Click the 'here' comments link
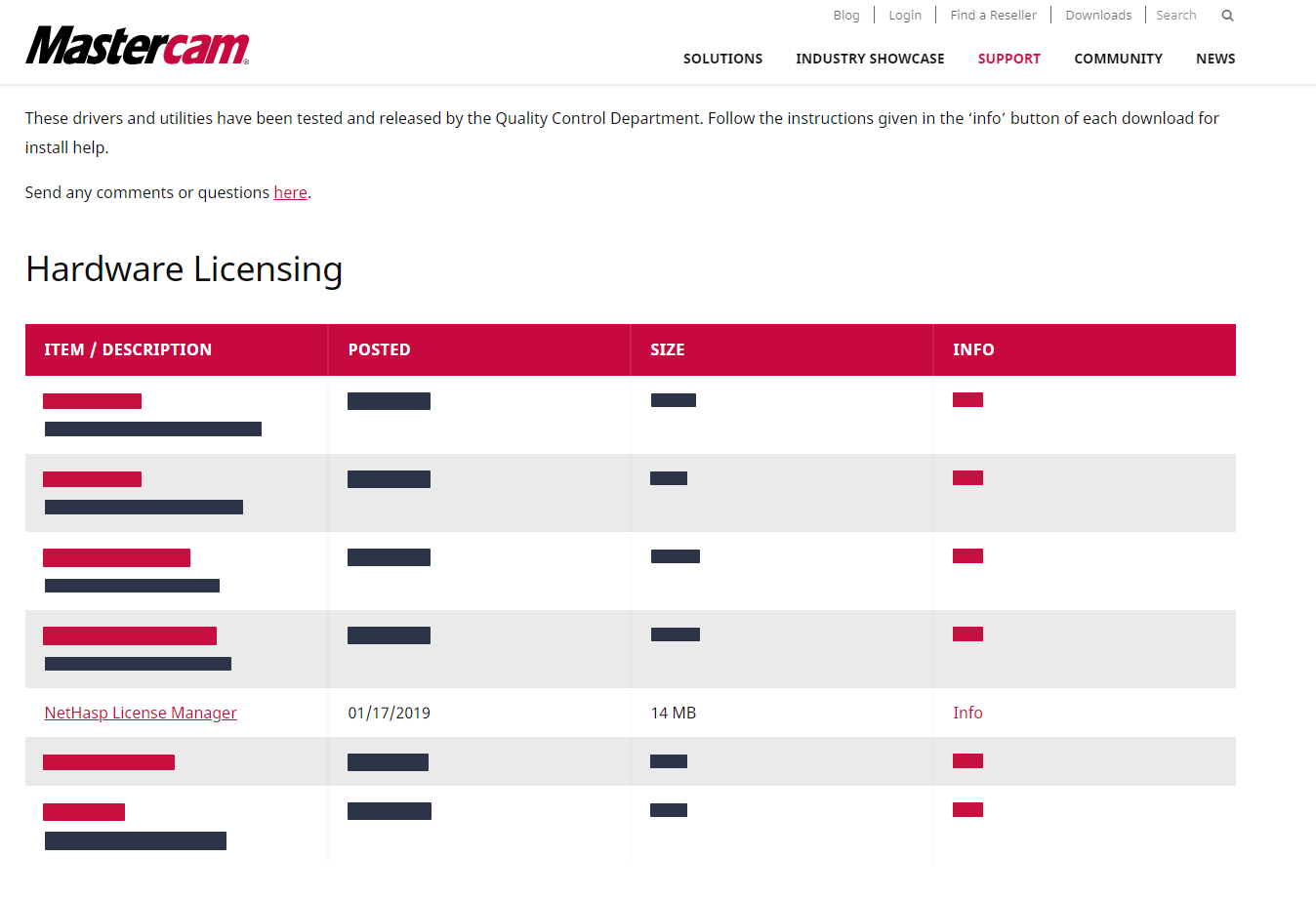Viewport: 1316px width, 899px height. 290,192
